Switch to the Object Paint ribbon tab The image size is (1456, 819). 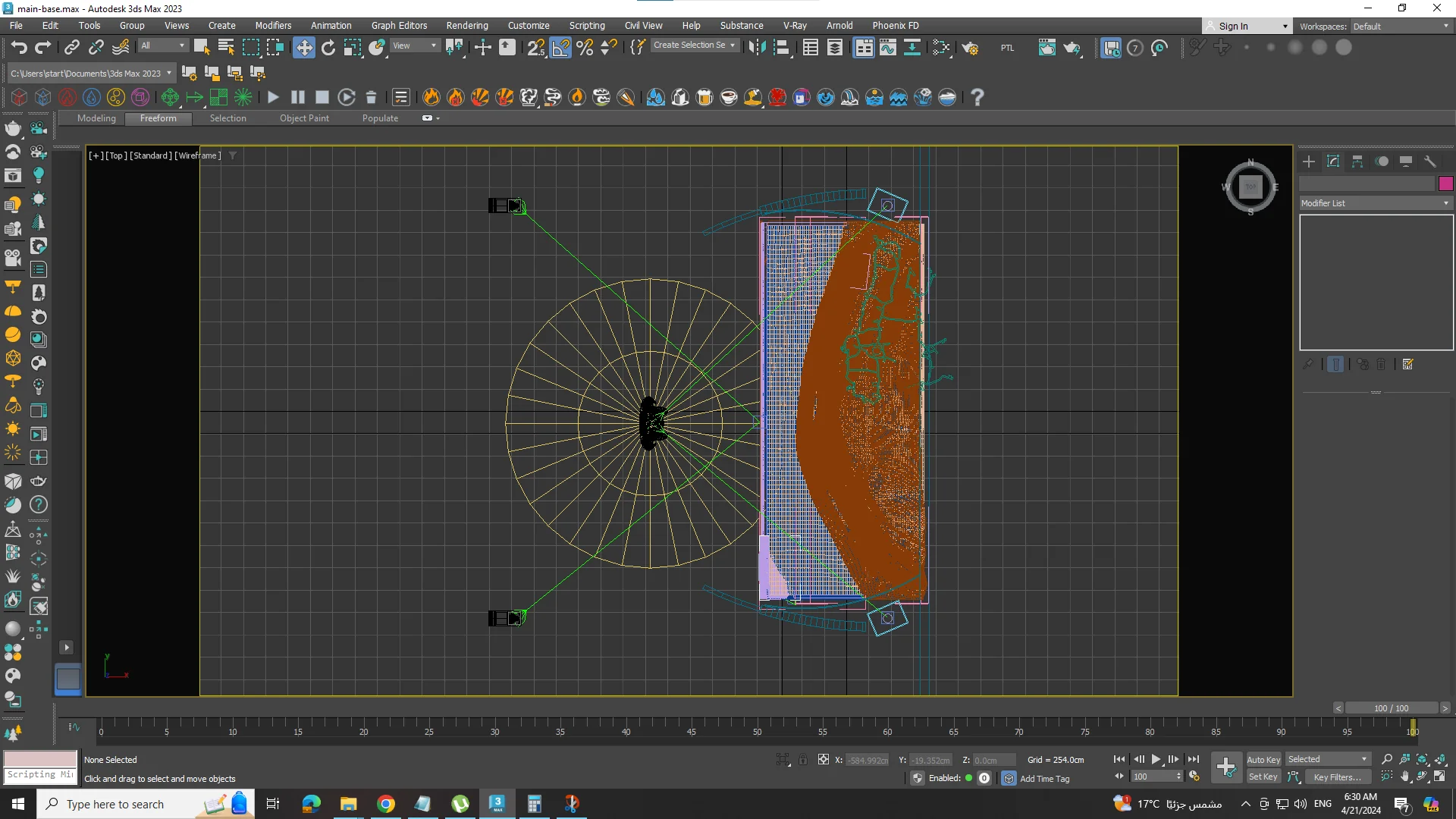point(304,118)
